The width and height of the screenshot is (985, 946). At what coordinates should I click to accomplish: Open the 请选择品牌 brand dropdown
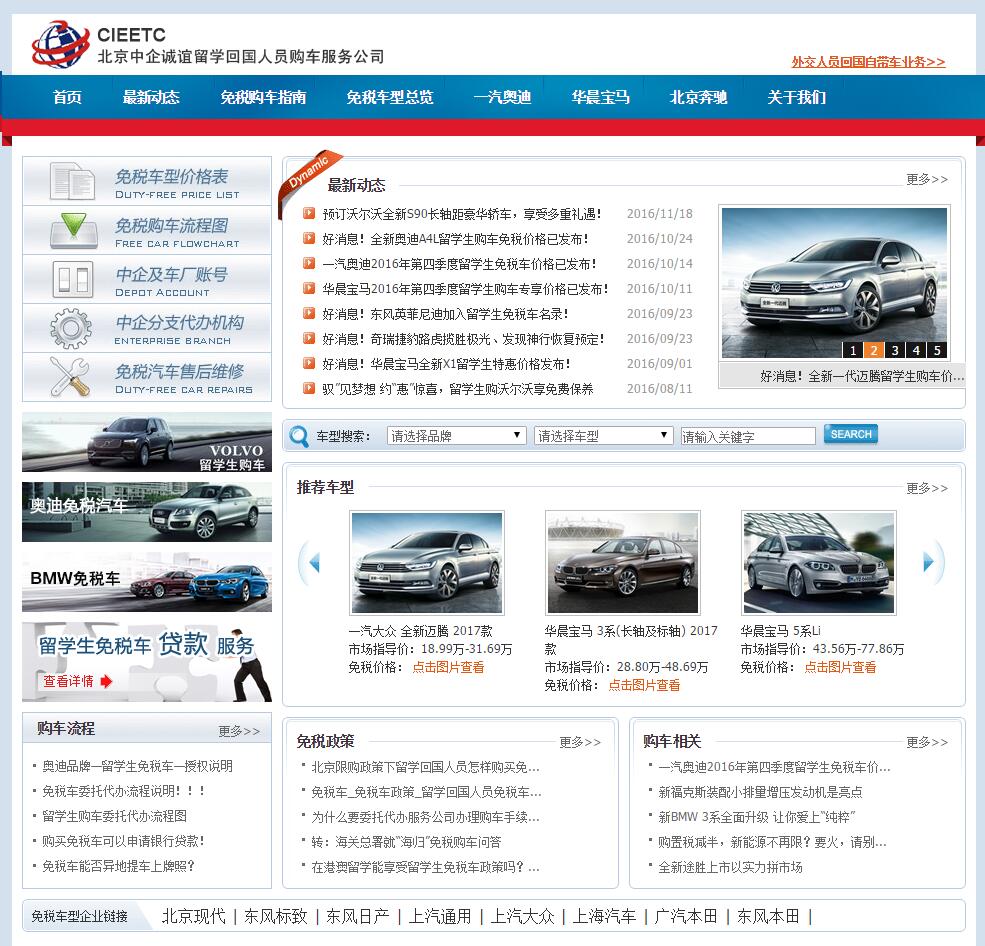tap(457, 435)
